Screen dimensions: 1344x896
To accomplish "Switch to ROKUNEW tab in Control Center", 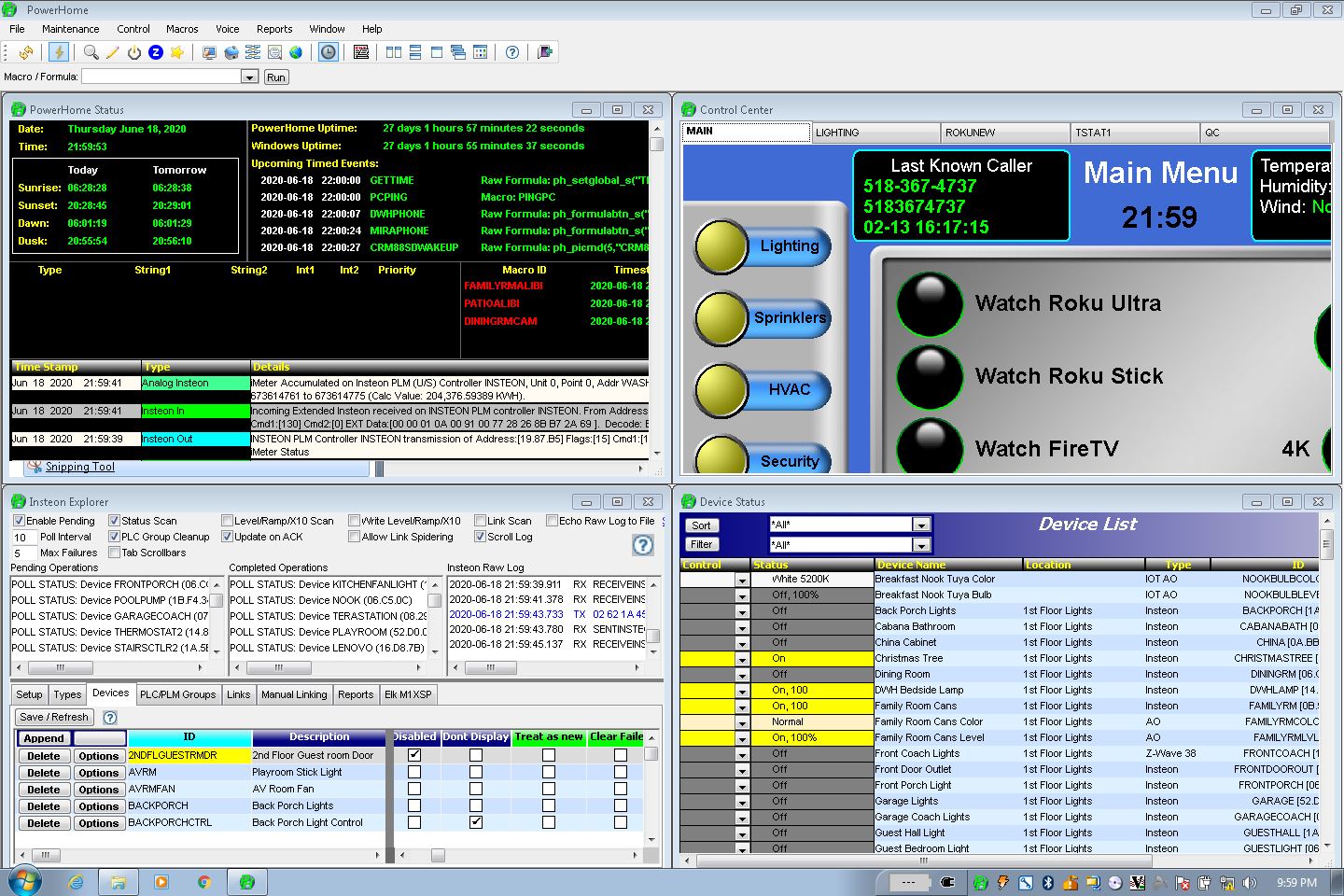I will [1005, 133].
